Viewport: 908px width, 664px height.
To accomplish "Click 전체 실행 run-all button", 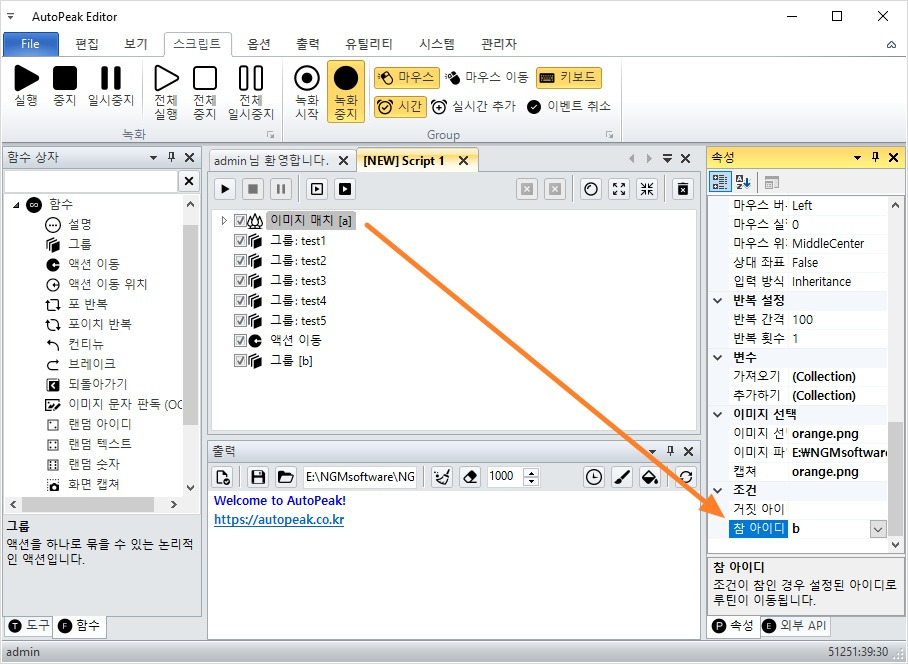I will click(166, 92).
